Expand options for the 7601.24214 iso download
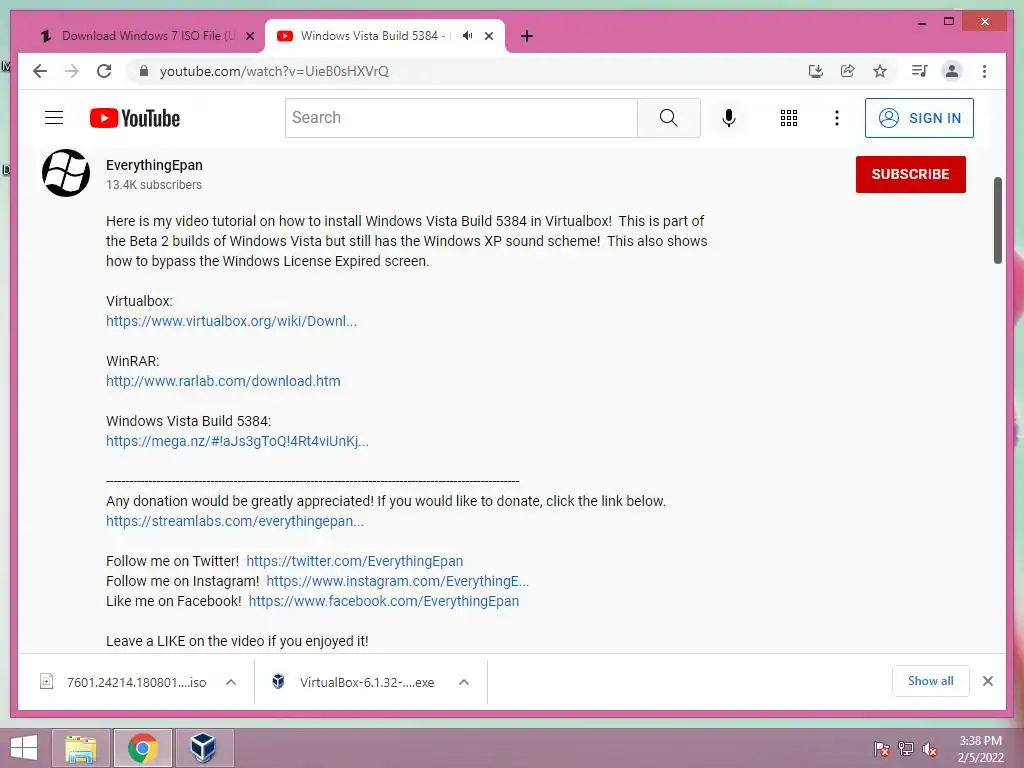This screenshot has height=768, width=1024. coord(231,682)
